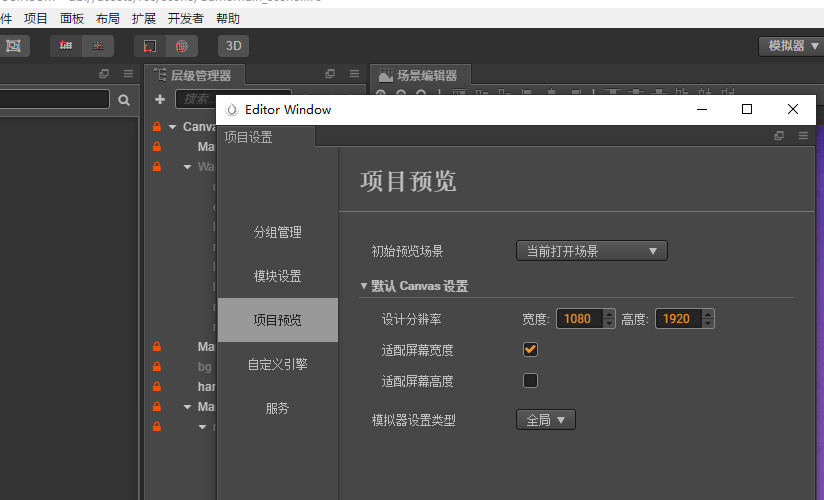Enable the 适配屏幕高度 checkbox

click(530, 380)
